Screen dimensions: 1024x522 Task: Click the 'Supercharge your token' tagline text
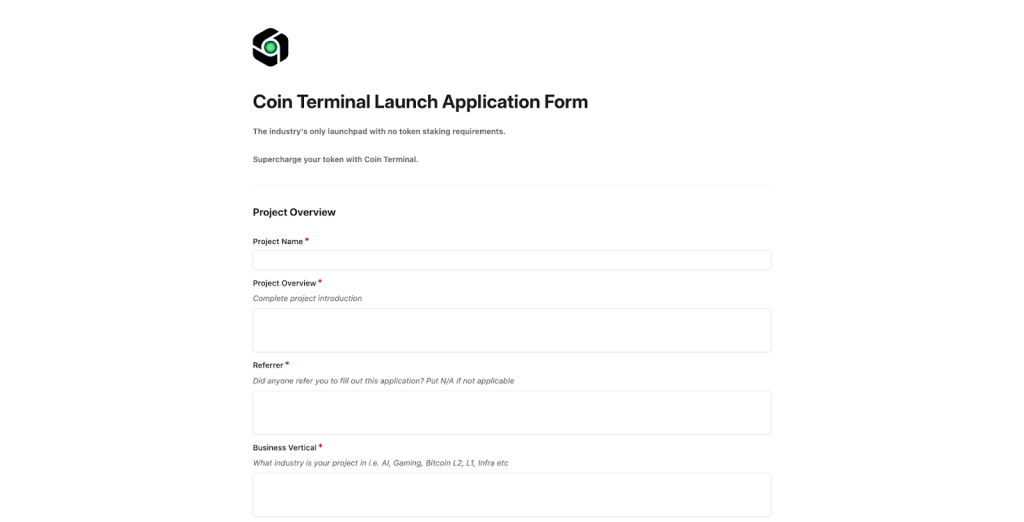[335, 159]
